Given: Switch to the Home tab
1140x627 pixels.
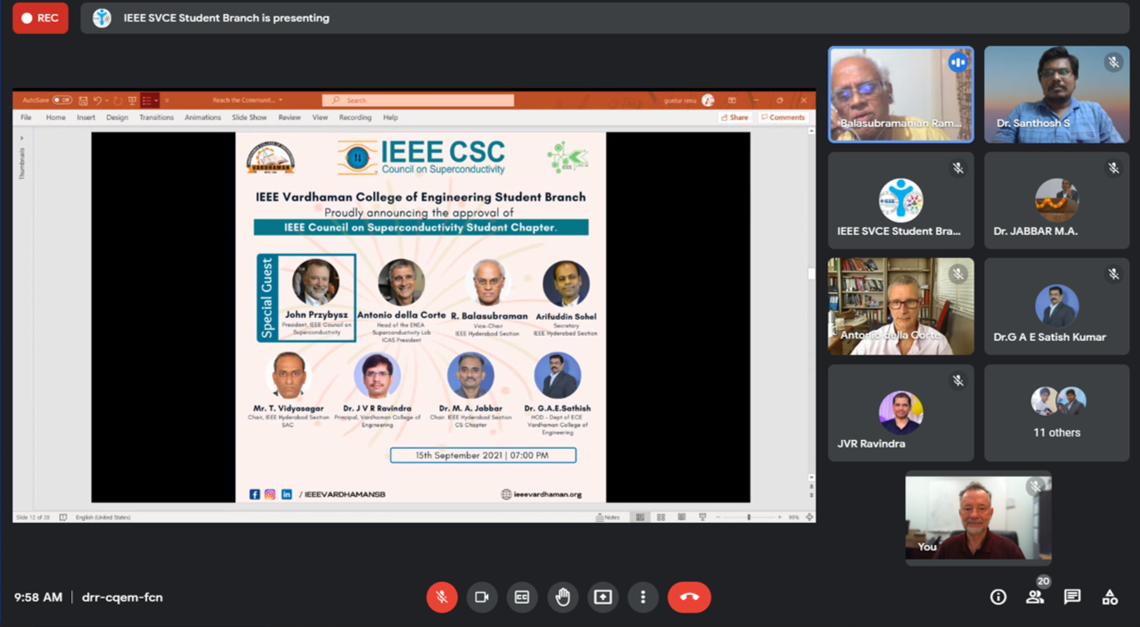Looking at the screenshot, I should coord(56,117).
